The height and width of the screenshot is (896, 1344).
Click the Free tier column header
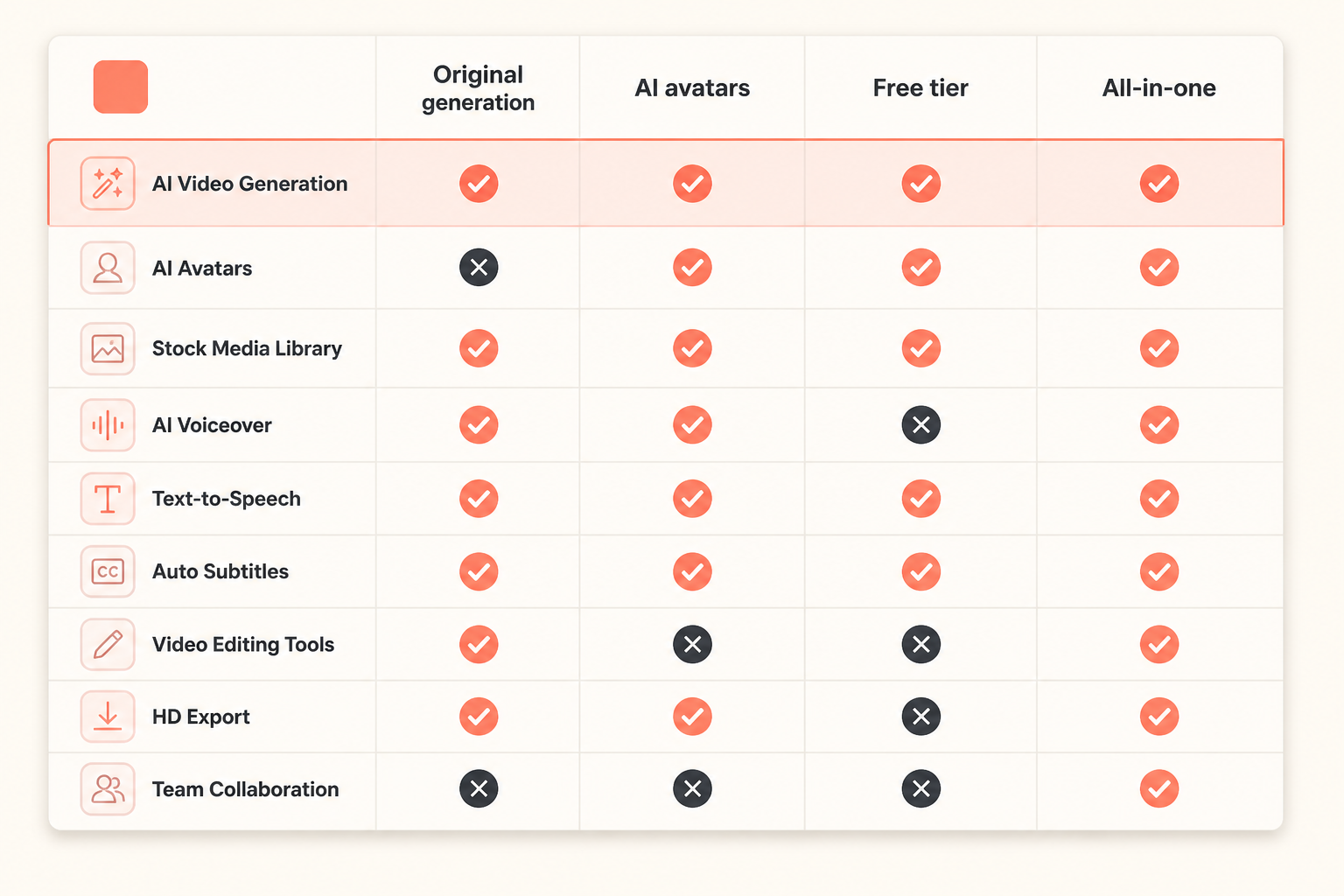[x=920, y=88]
